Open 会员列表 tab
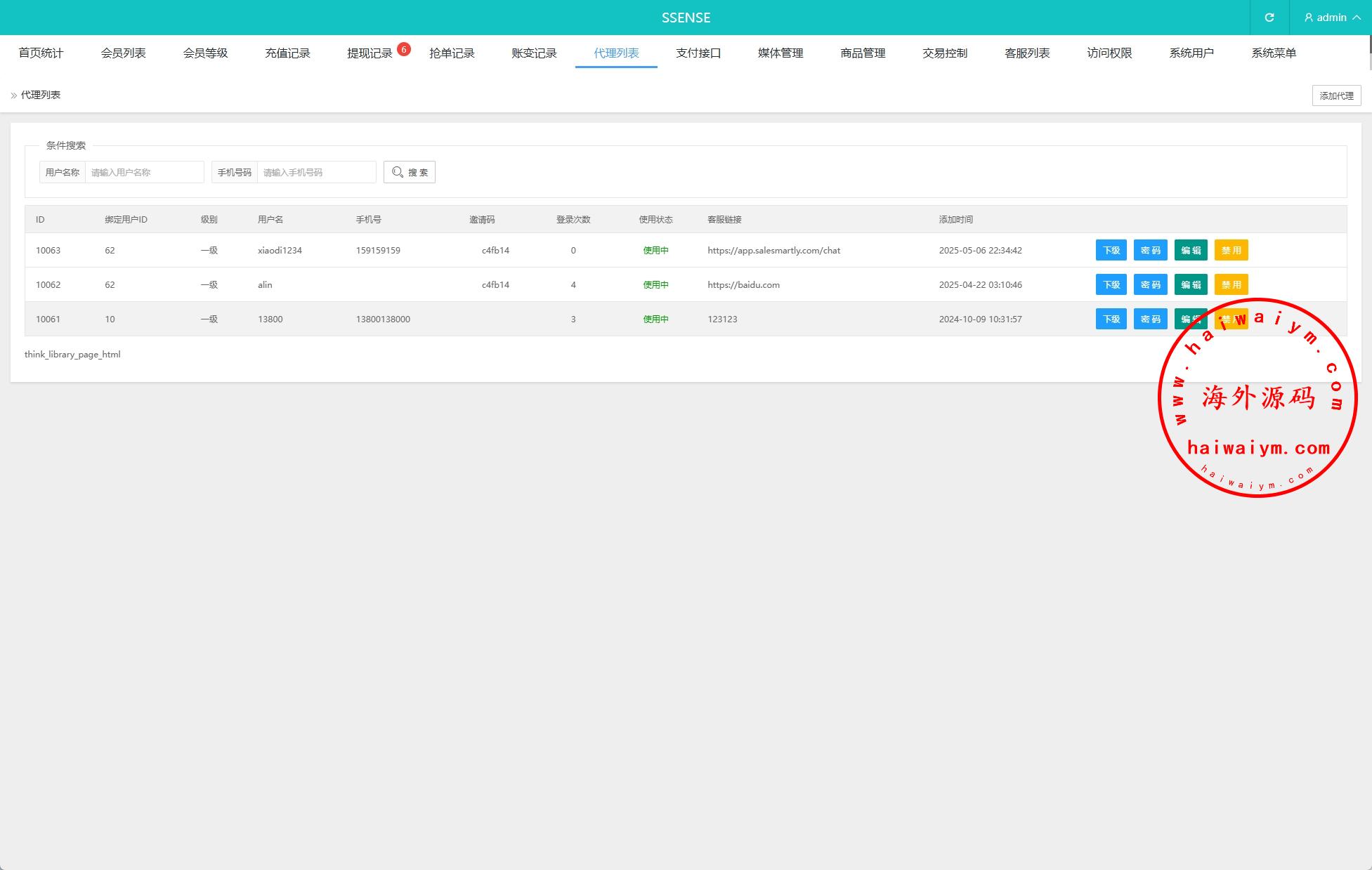The image size is (1372, 870). click(123, 53)
